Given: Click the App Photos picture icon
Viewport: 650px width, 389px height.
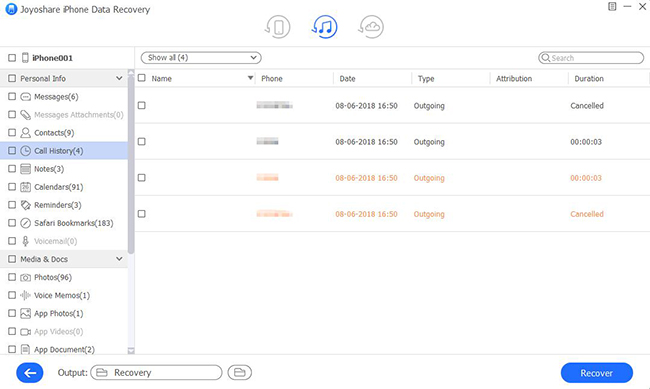Looking at the screenshot, I should 26,314.
